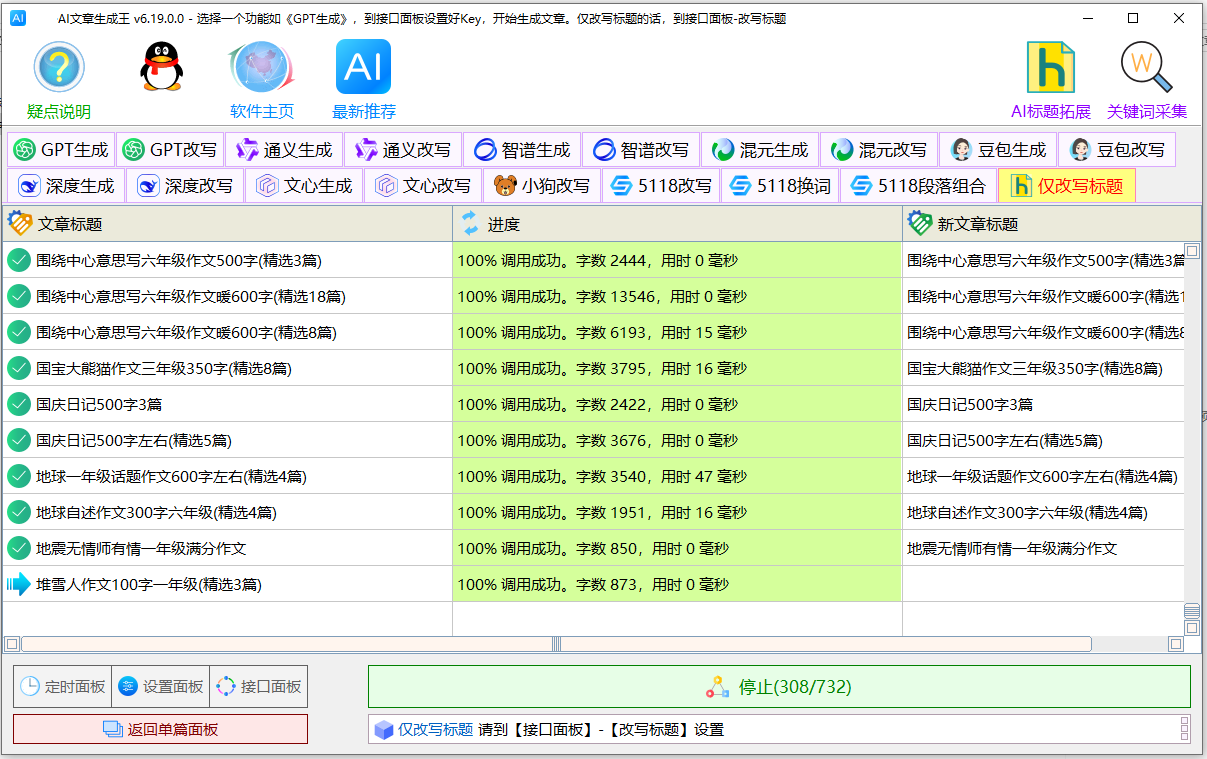Image resolution: width=1207 pixels, height=759 pixels.
Task: Select the 智谱改写 tab
Action: (x=641, y=150)
